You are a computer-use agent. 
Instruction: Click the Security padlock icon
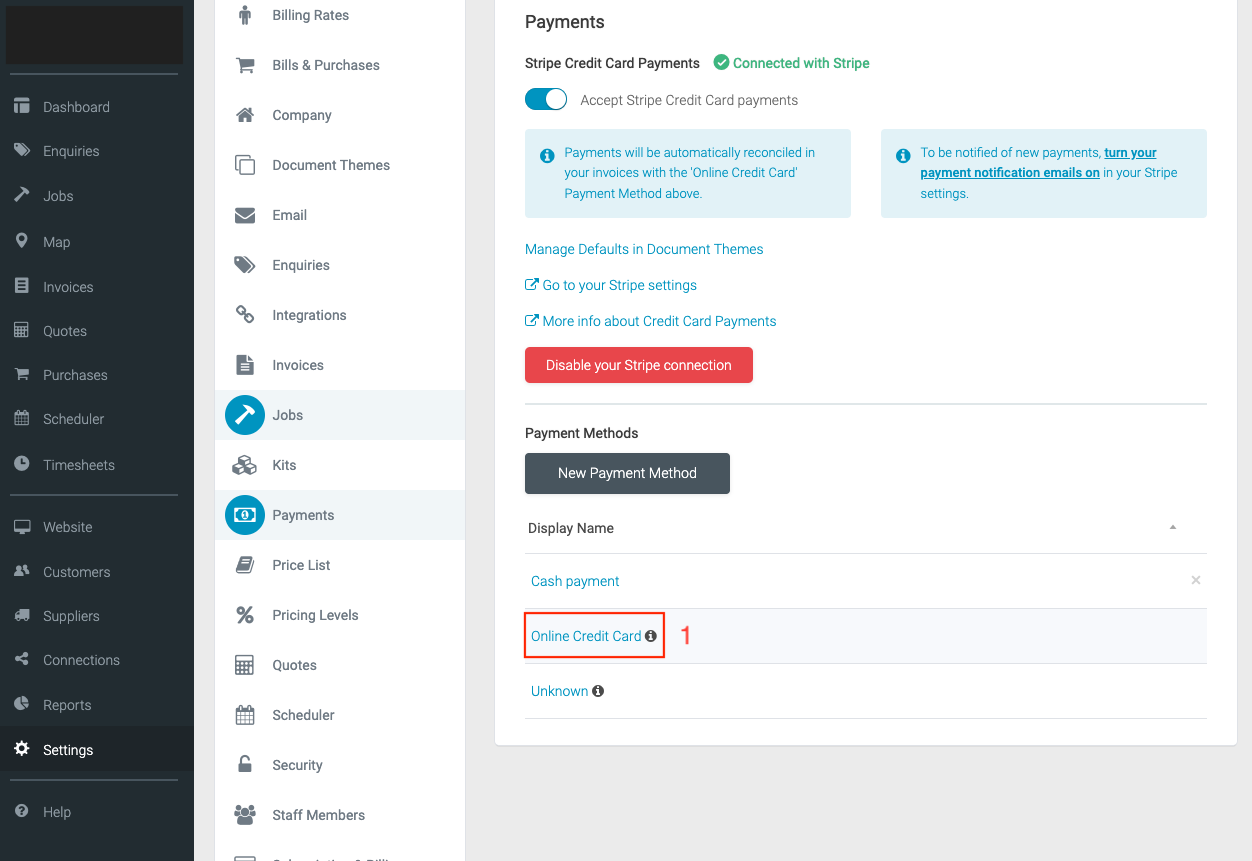click(x=245, y=765)
